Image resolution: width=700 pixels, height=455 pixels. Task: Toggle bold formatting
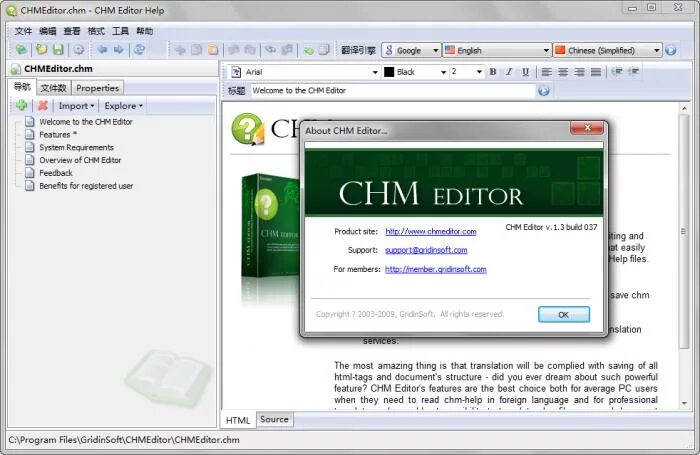[x=493, y=71]
